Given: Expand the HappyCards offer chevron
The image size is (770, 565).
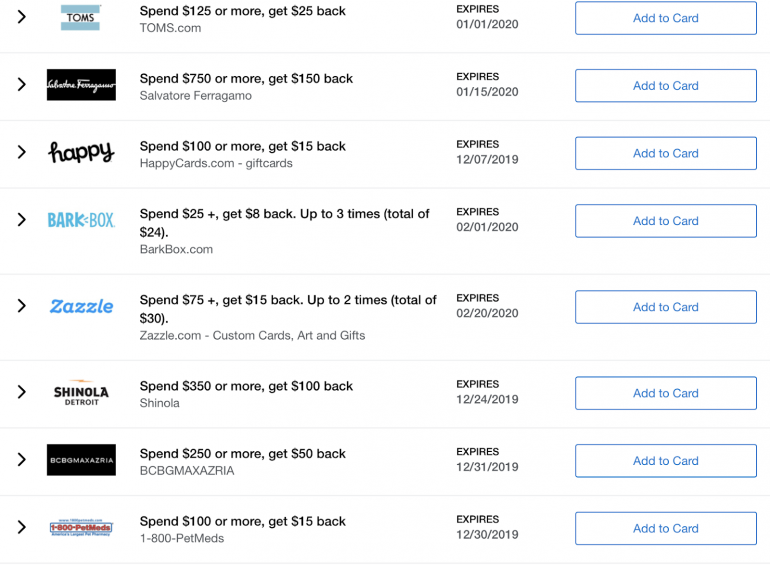Looking at the screenshot, I should coord(21,152).
